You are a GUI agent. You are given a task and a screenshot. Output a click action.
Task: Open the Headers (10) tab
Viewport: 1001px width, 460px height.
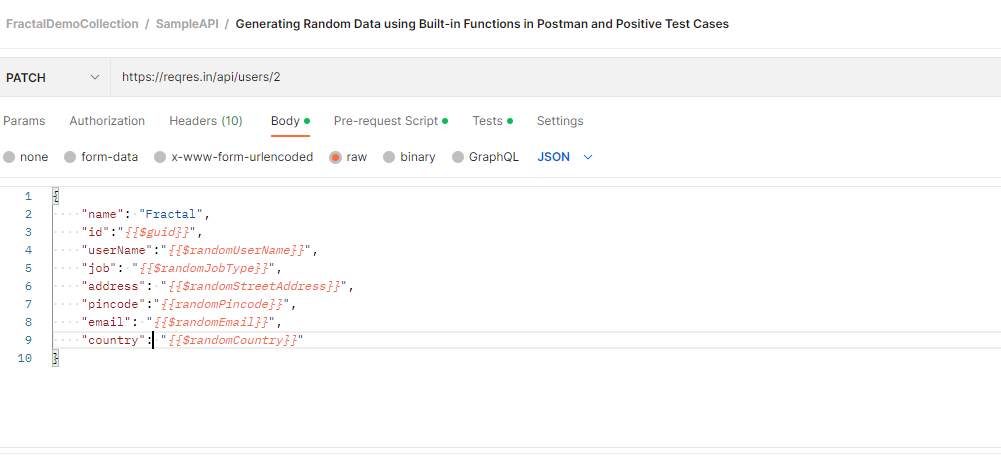206,121
